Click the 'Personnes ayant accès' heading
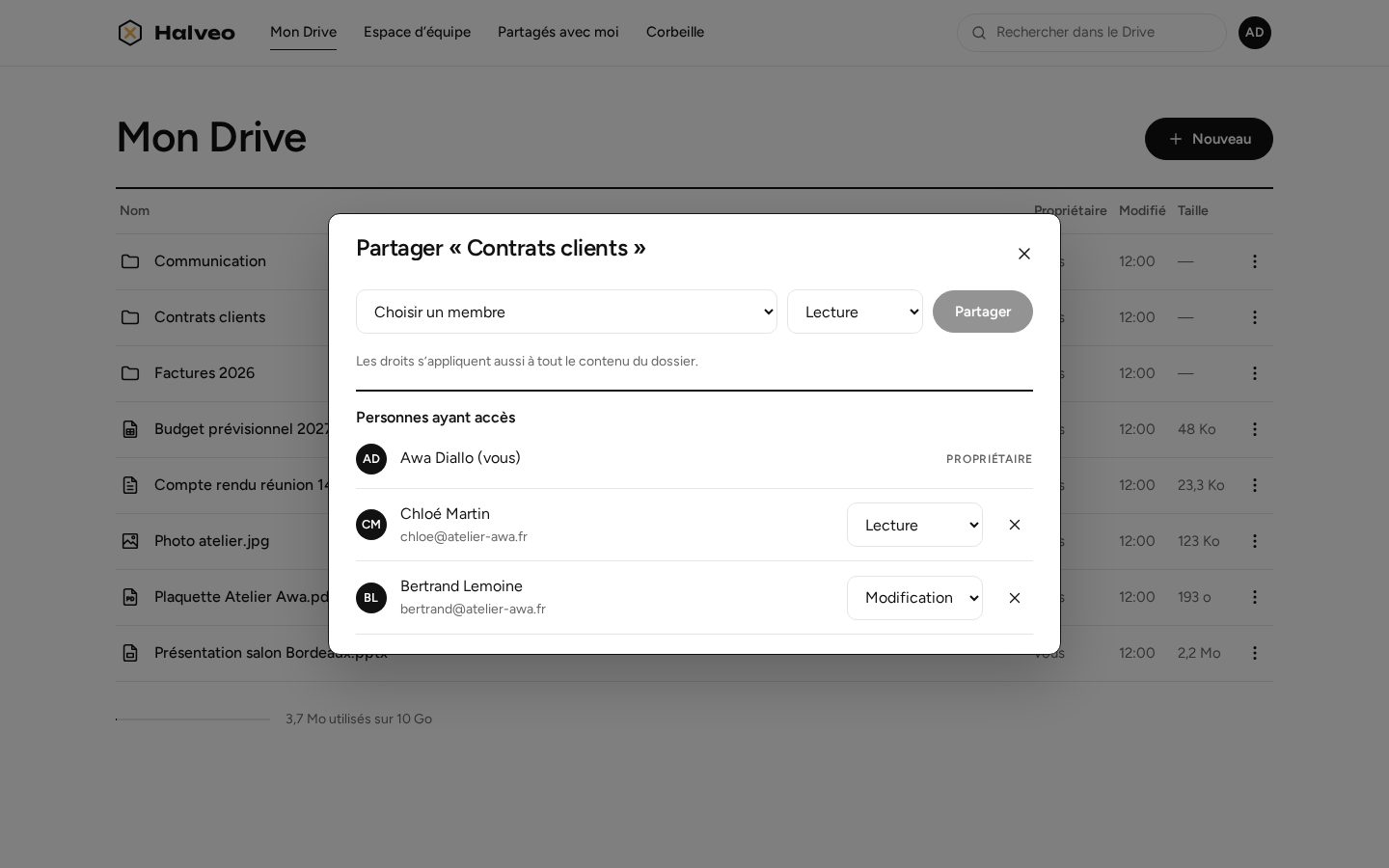This screenshot has width=1389, height=868. 435,418
